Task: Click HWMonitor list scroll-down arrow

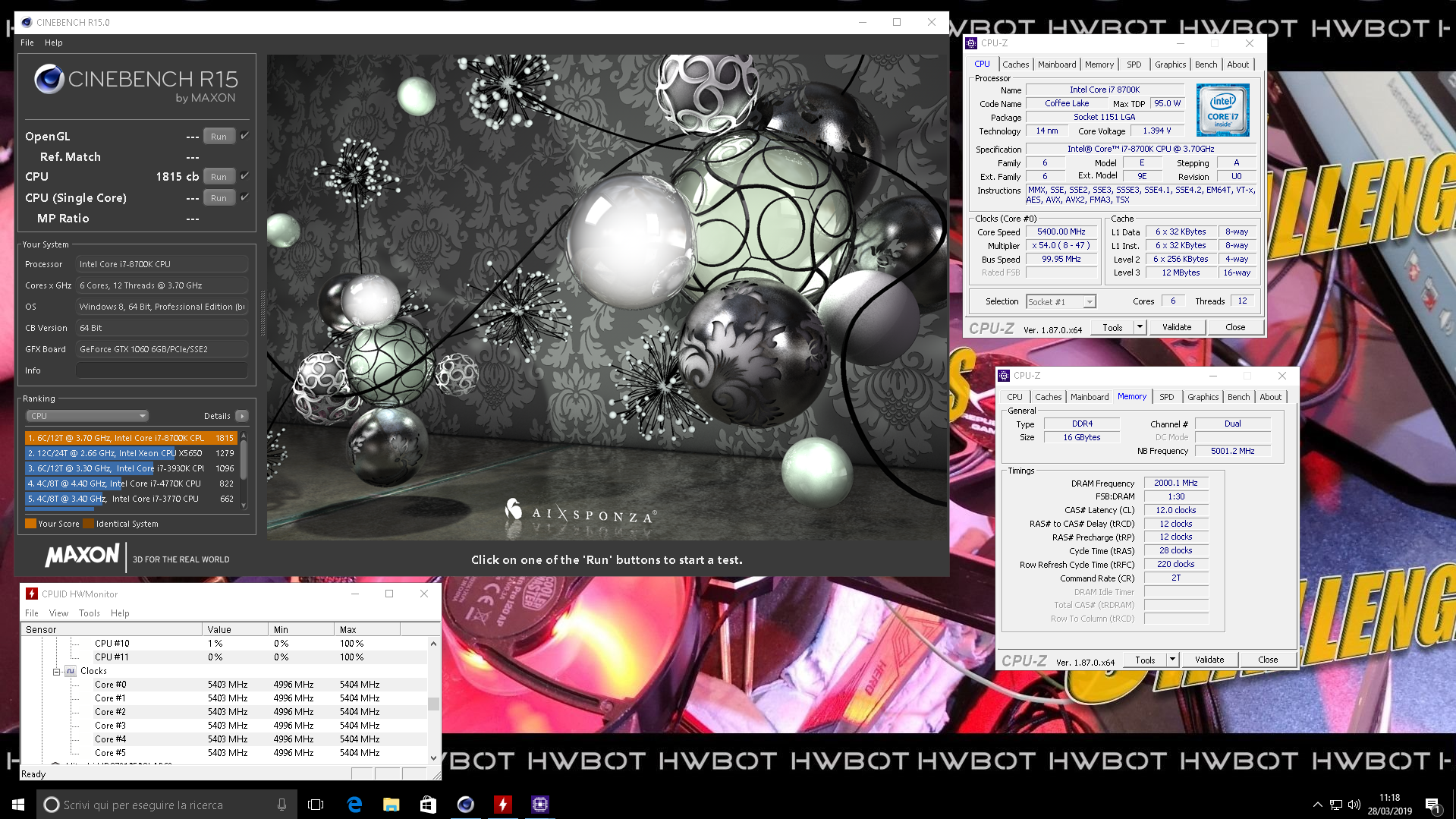Action: (x=433, y=758)
